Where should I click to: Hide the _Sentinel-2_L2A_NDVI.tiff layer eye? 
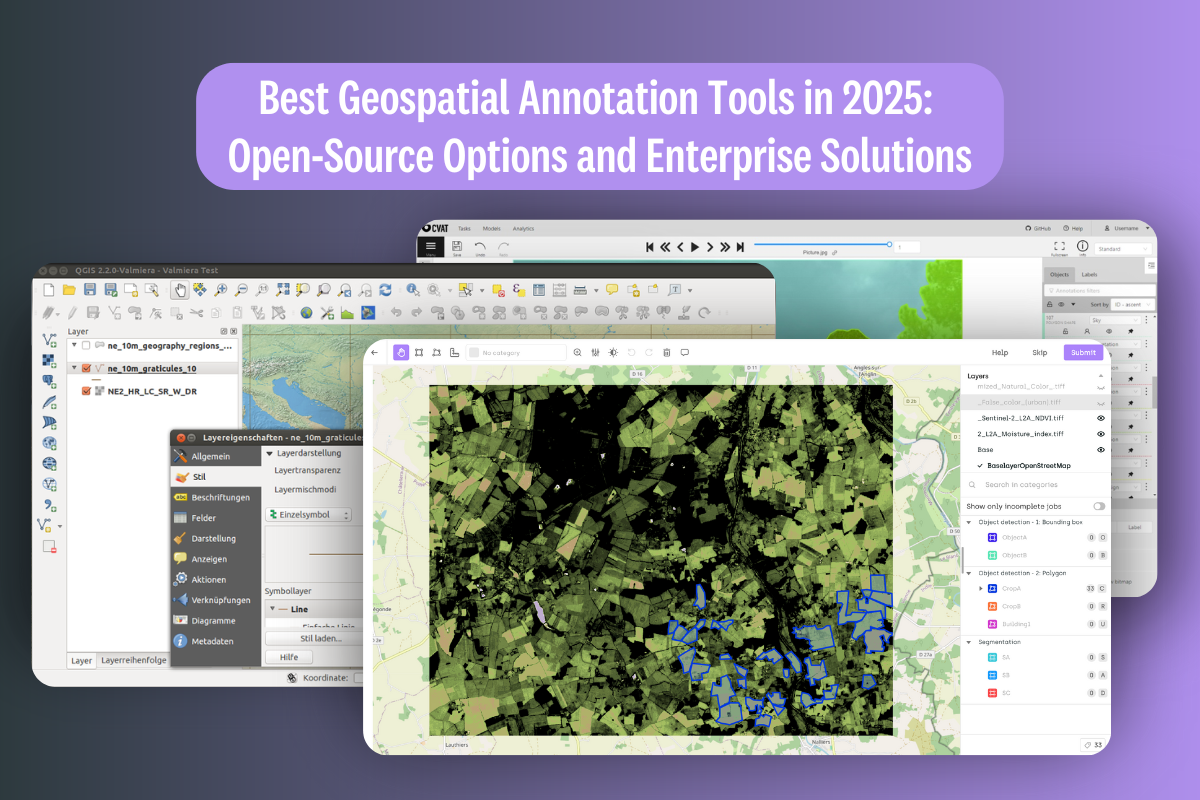coord(1100,418)
